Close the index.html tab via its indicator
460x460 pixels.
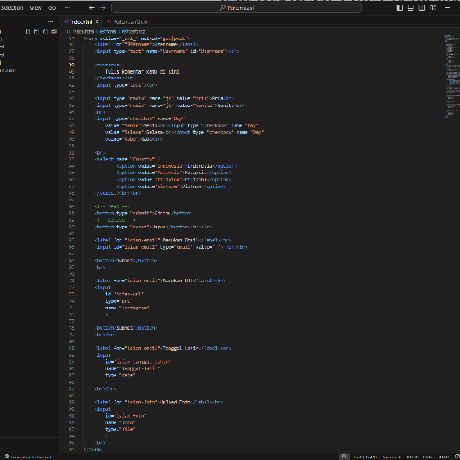pyautogui.click(x=97, y=22)
